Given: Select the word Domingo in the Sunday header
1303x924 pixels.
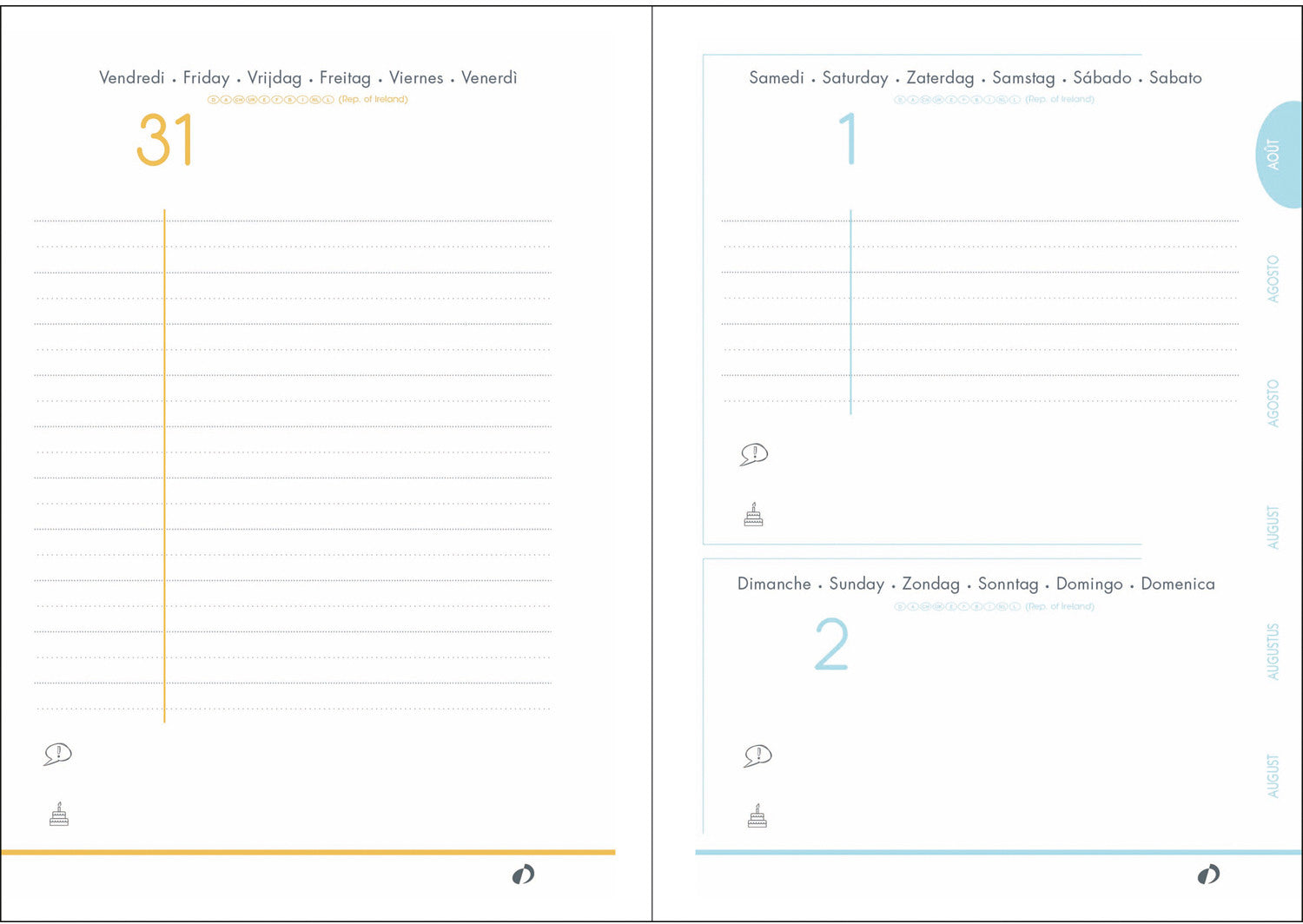Looking at the screenshot, I should click(1088, 584).
